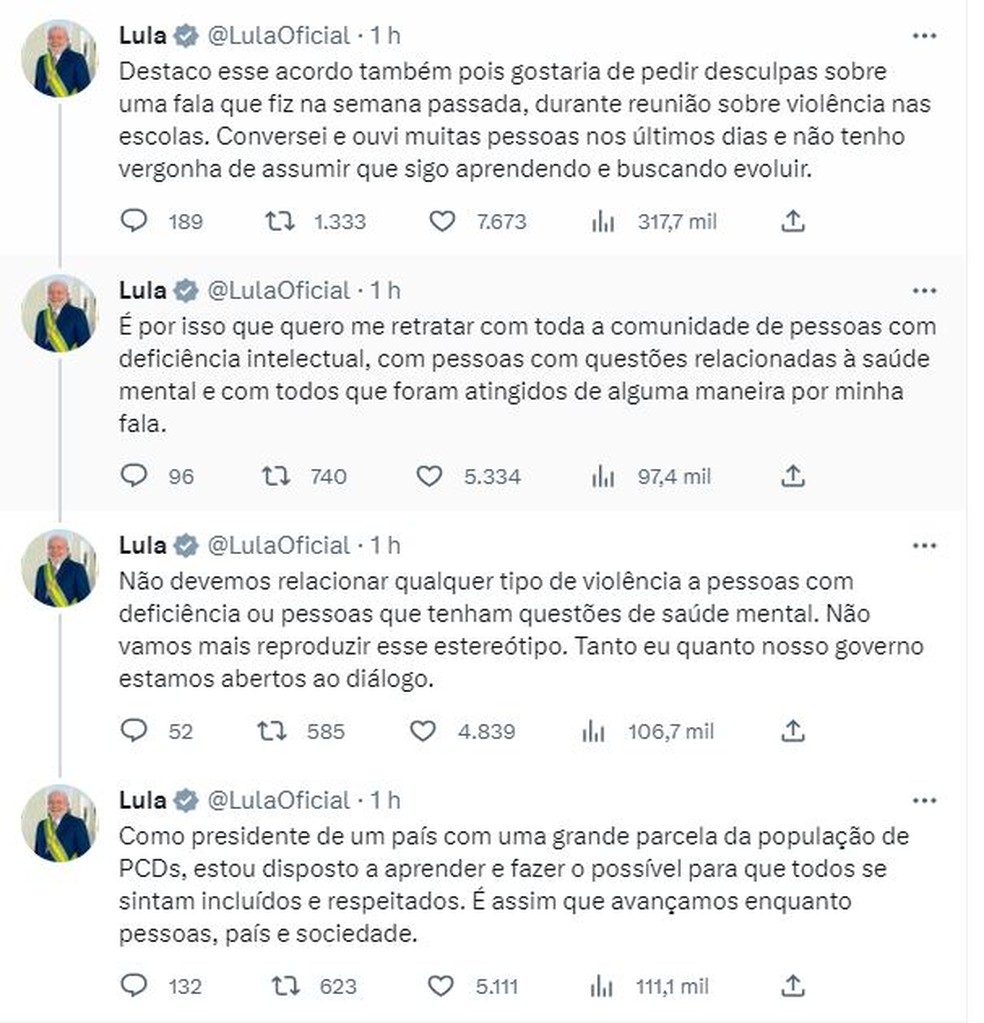Share the first tweet about desculpas

793,221
